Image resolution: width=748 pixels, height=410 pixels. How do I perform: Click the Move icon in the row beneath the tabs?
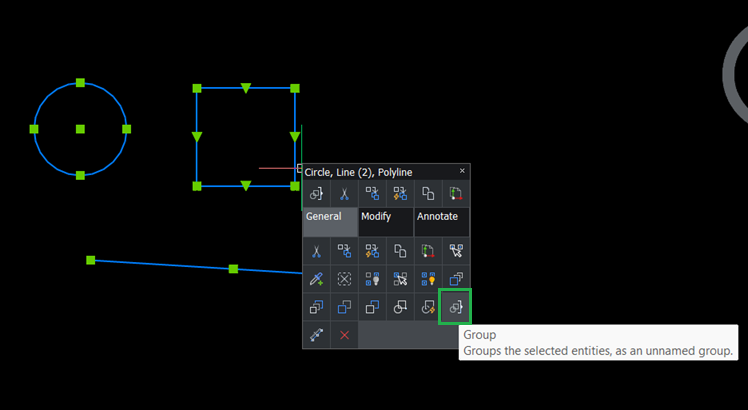pyautogui.click(x=344, y=251)
